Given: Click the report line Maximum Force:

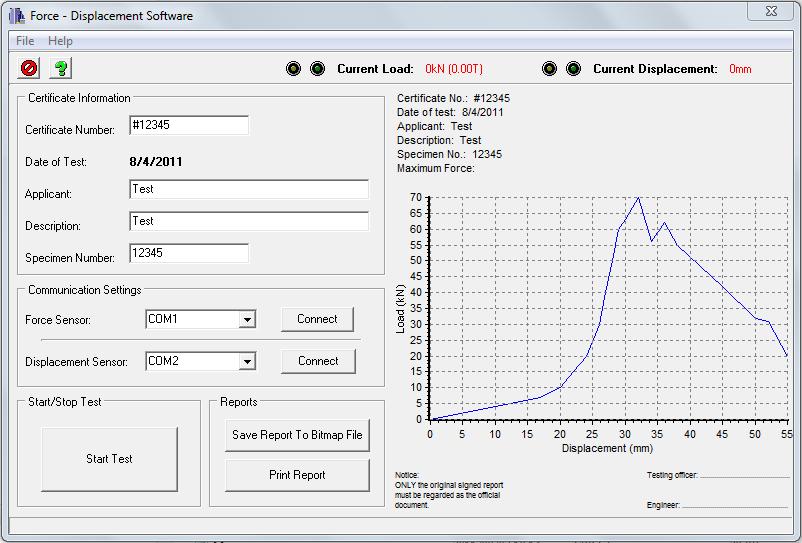Looking at the screenshot, I should pos(436,168).
